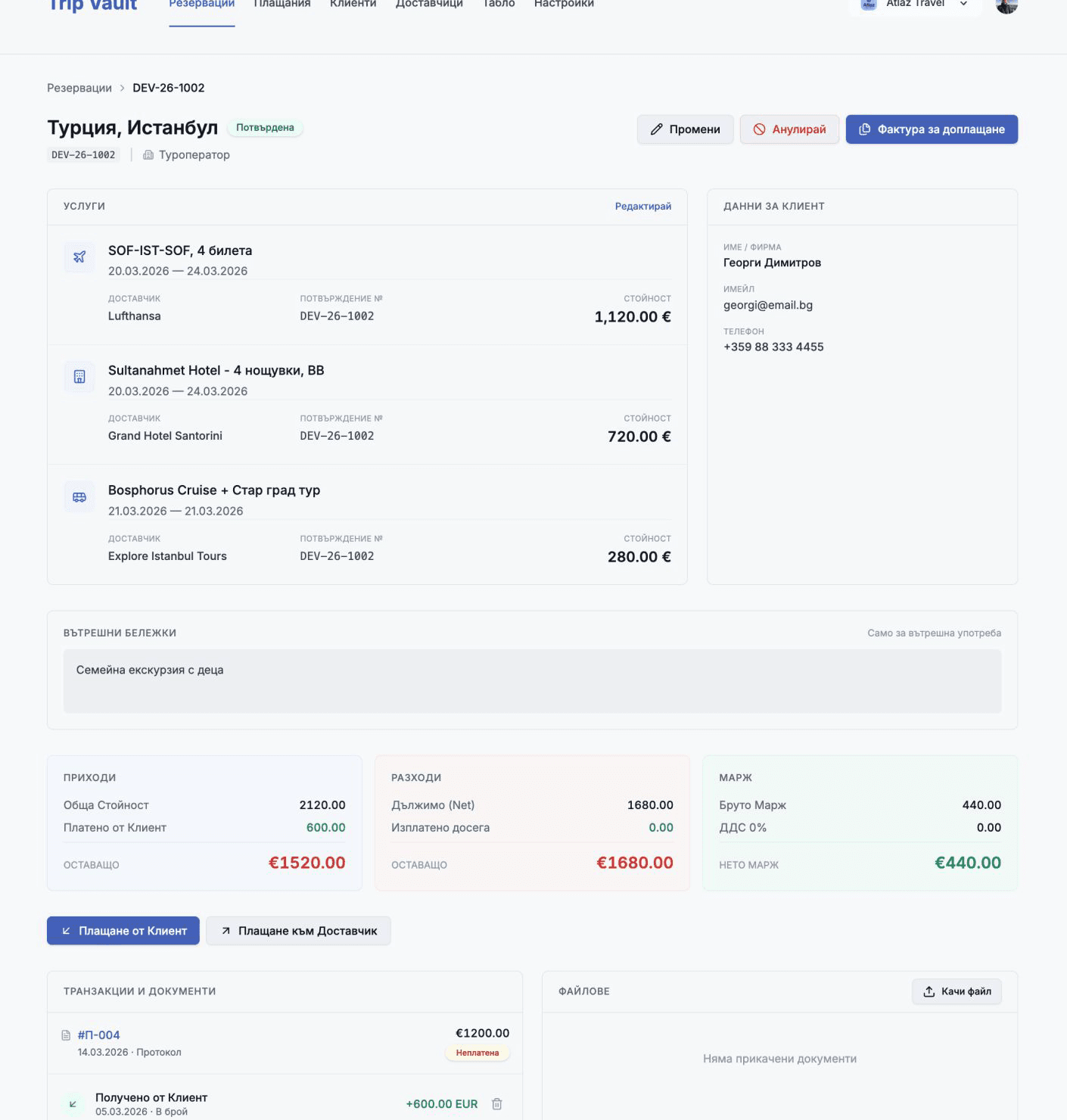Open the Резервации tab
The height and width of the screenshot is (1120, 1067).
202,5
